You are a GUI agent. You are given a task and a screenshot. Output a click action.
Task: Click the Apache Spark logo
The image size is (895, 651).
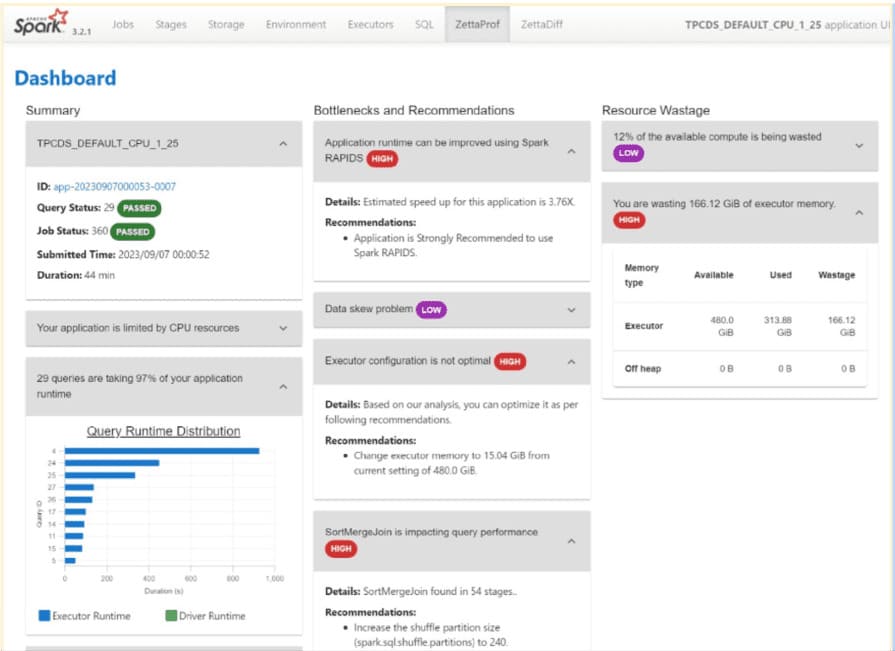[41, 23]
